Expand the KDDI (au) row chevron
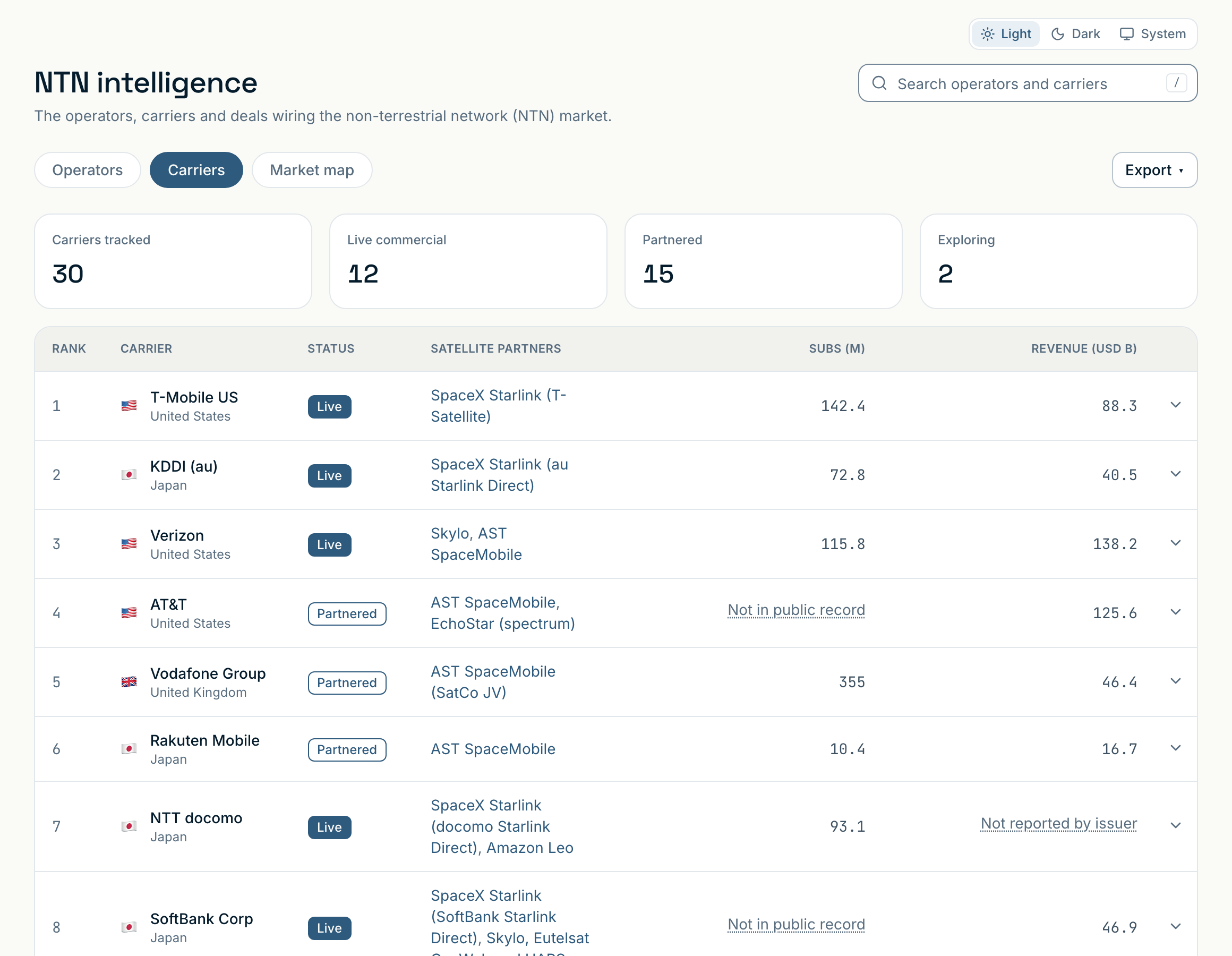This screenshot has height=956, width=1232. click(1176, 474)
